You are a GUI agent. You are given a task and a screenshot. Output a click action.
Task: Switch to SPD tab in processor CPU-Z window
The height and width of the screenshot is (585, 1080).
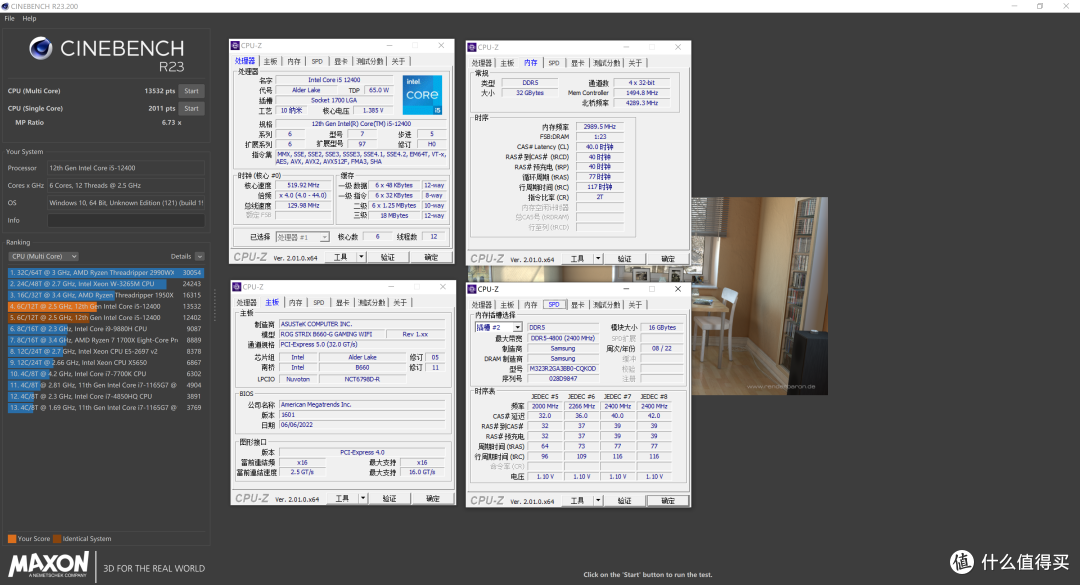[x=317, y=61]
